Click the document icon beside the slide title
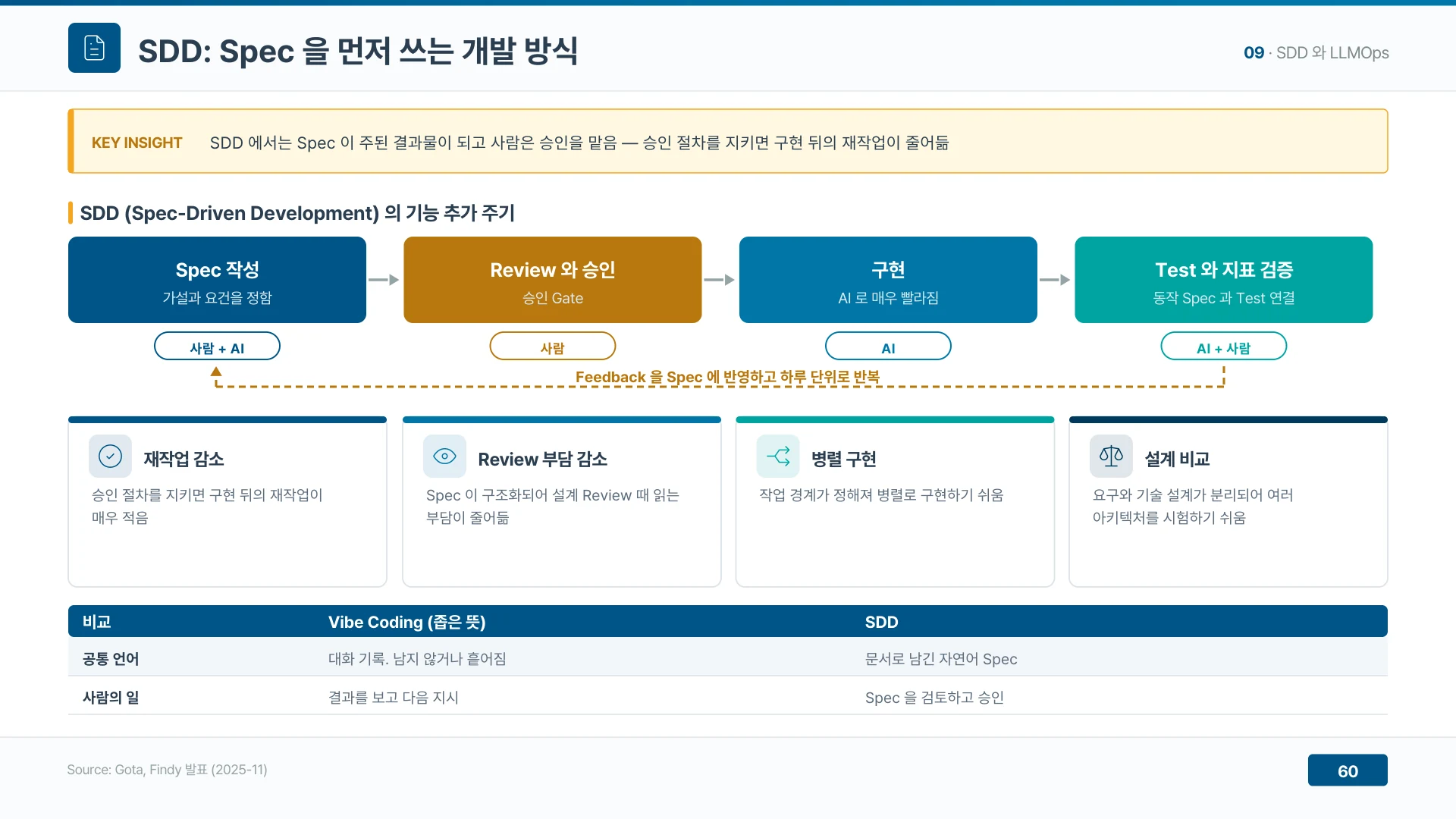The height and width of the screenshot is (819, 1456). click(94, 48)
